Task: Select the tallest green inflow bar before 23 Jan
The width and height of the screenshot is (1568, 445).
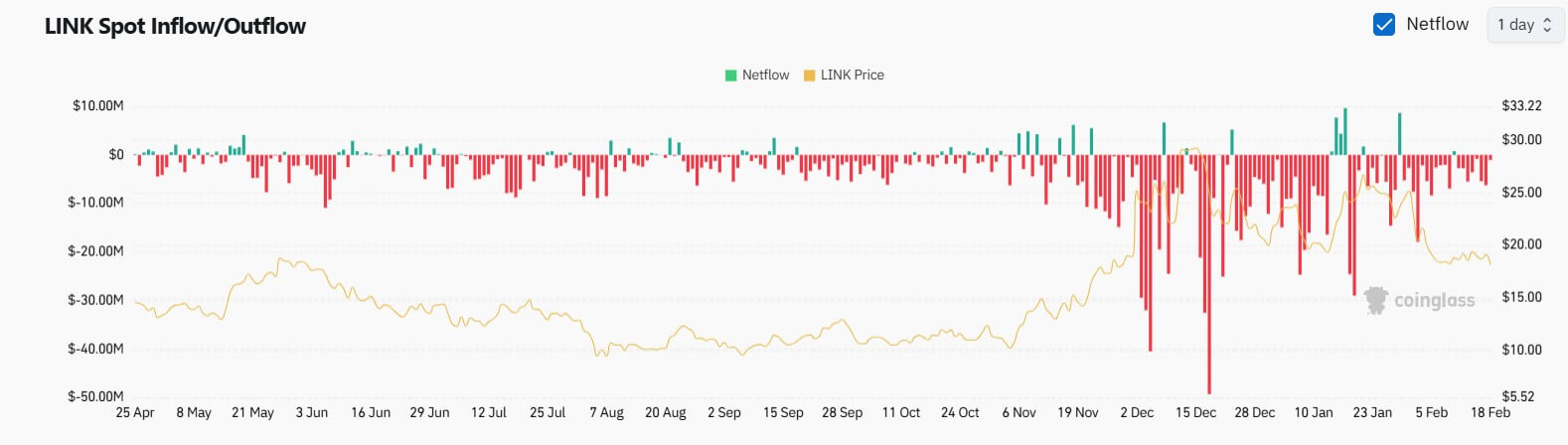Action: 1344,131
